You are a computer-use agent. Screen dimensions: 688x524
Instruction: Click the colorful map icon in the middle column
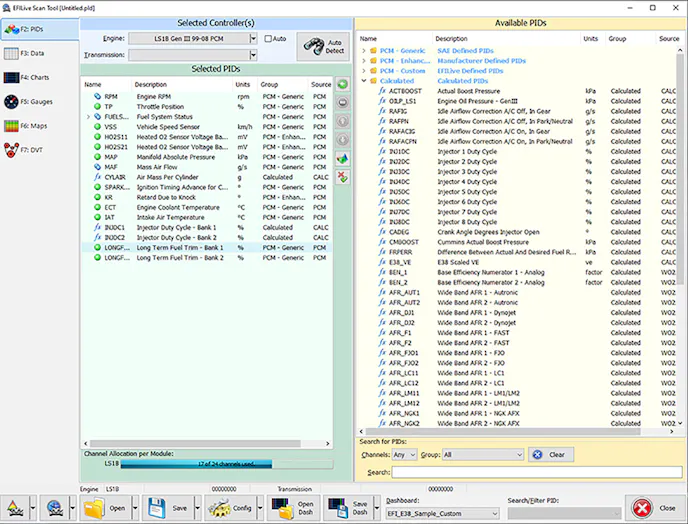click(x=344, y=159)
